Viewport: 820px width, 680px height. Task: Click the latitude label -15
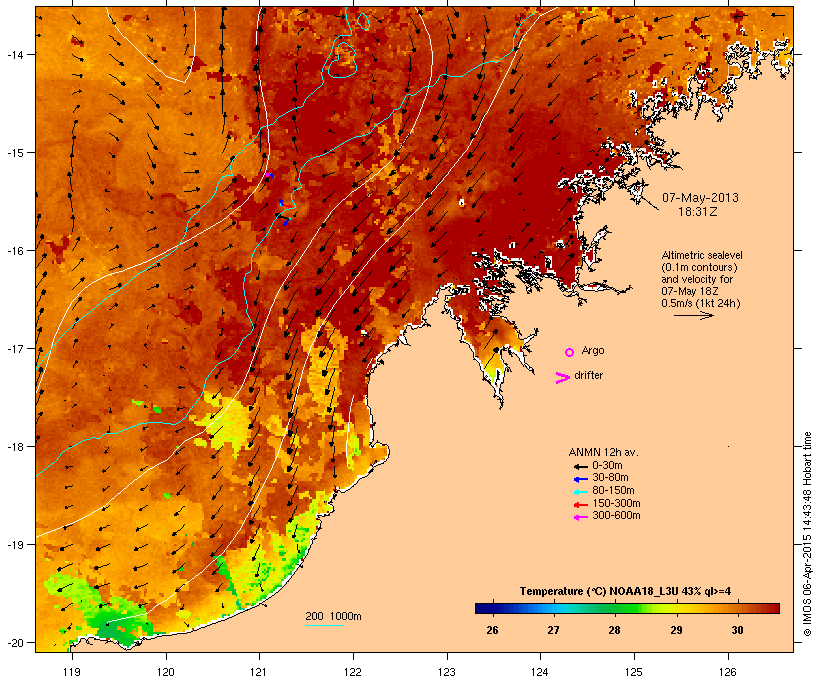pyautogui.click(x=14, y=153)
